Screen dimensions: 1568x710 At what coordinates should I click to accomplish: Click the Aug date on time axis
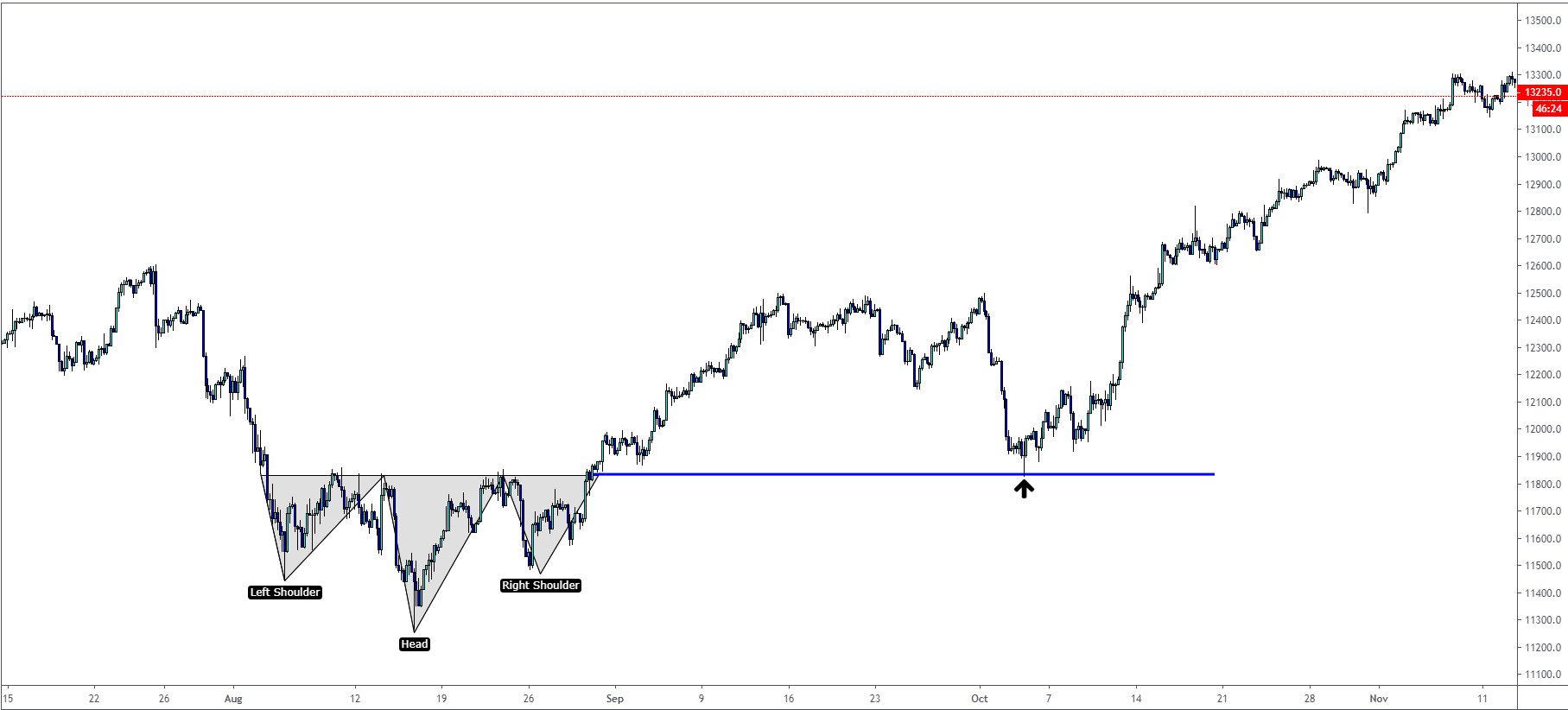(233, 699)
